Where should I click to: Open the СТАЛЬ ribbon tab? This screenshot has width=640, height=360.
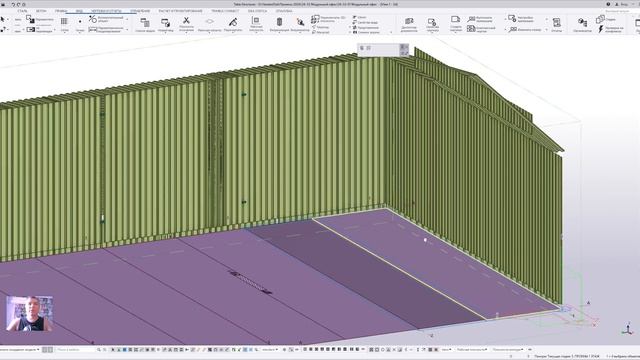tap(22, 11)
